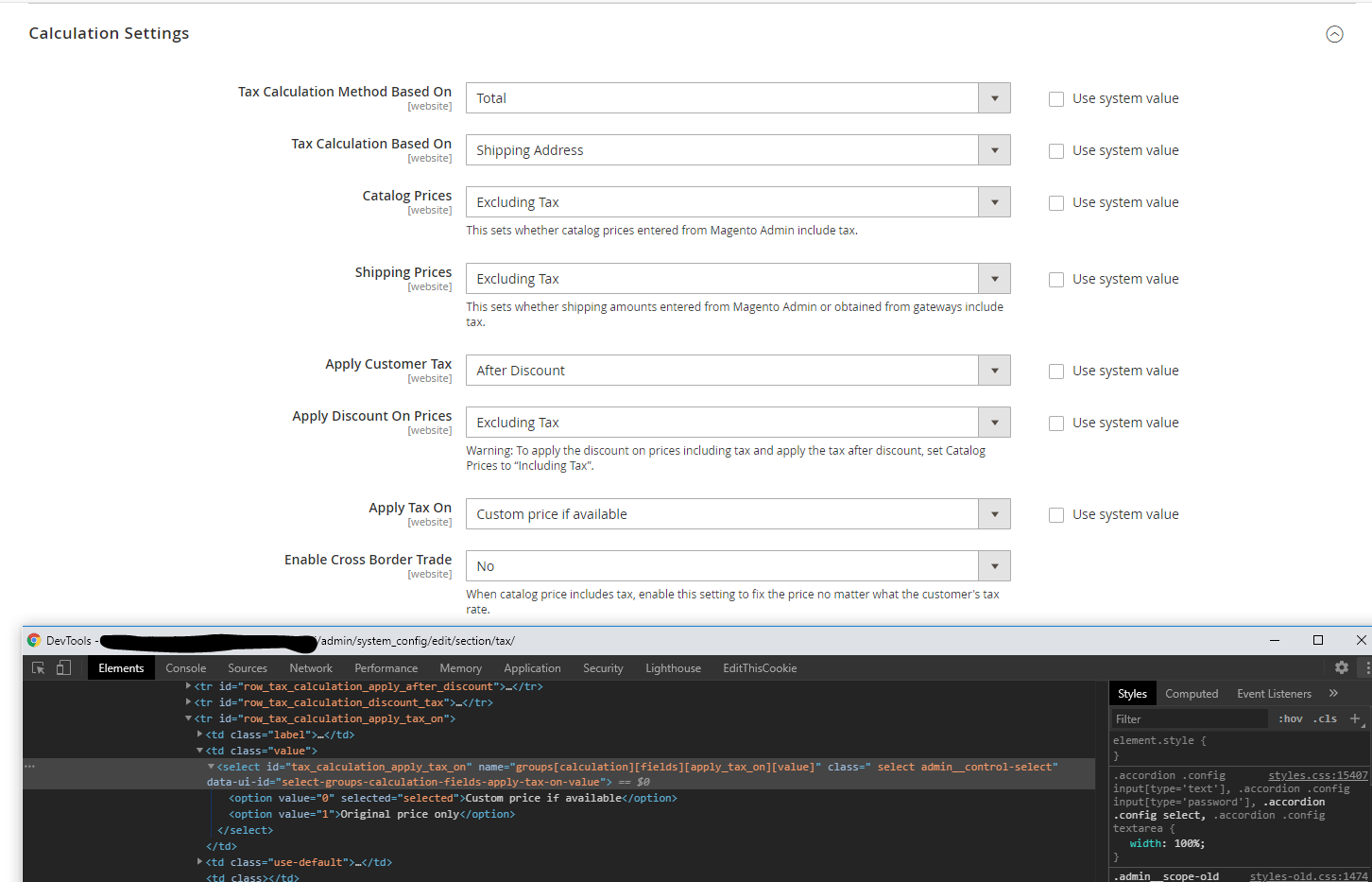Open the Shipping Address dropdown

point(738,150)
